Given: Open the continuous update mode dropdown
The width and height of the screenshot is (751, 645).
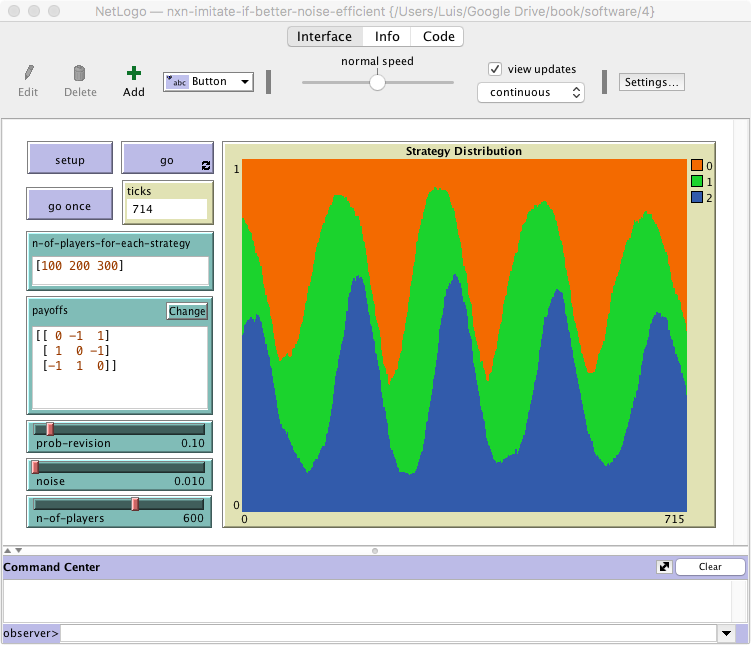Looking at the screenshot, I should pos(530,92).
